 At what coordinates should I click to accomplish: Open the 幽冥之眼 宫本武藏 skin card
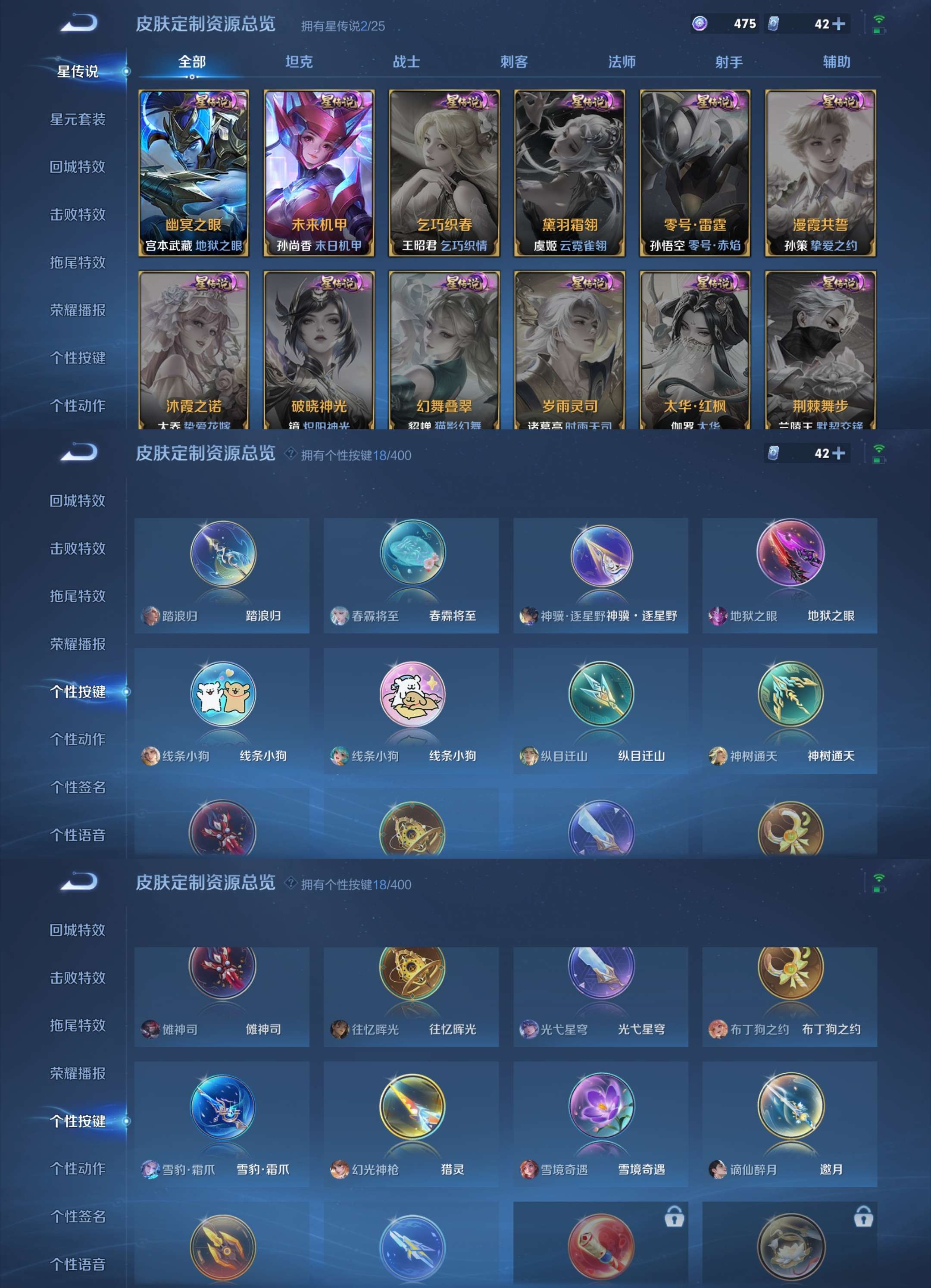click(194, 173)
